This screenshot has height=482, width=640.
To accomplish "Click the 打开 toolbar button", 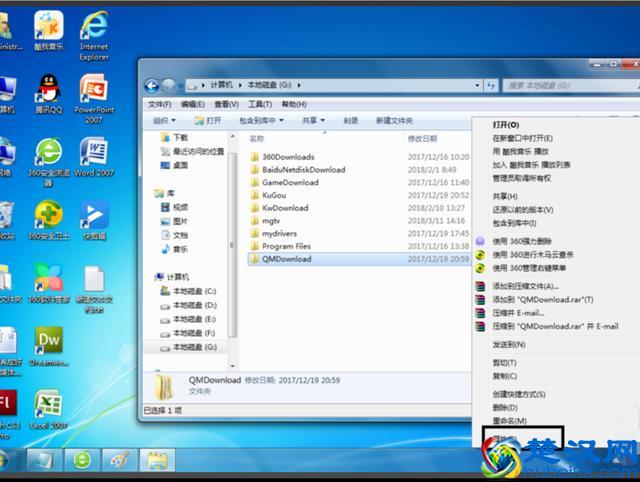I will pos(208,120).
